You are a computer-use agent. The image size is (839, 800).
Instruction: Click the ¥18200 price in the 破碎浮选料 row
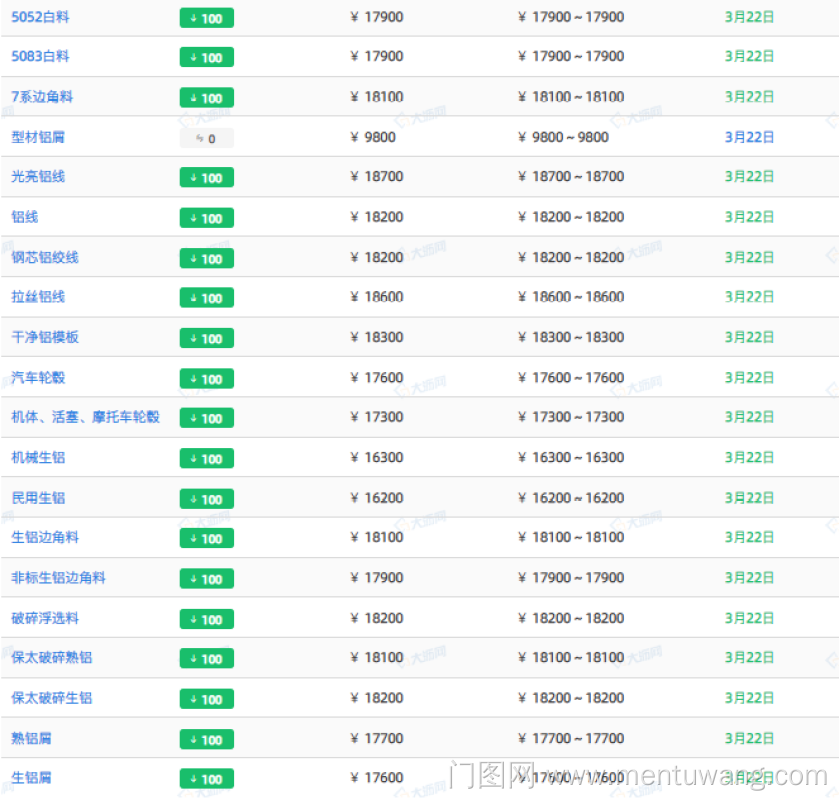coord(377,618)
